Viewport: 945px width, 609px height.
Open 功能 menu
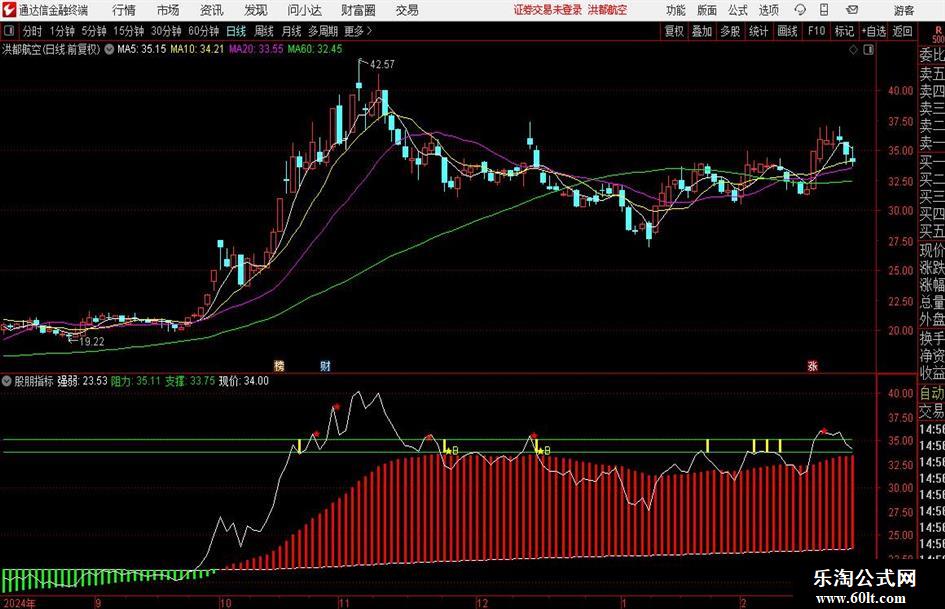click(676, 10)
